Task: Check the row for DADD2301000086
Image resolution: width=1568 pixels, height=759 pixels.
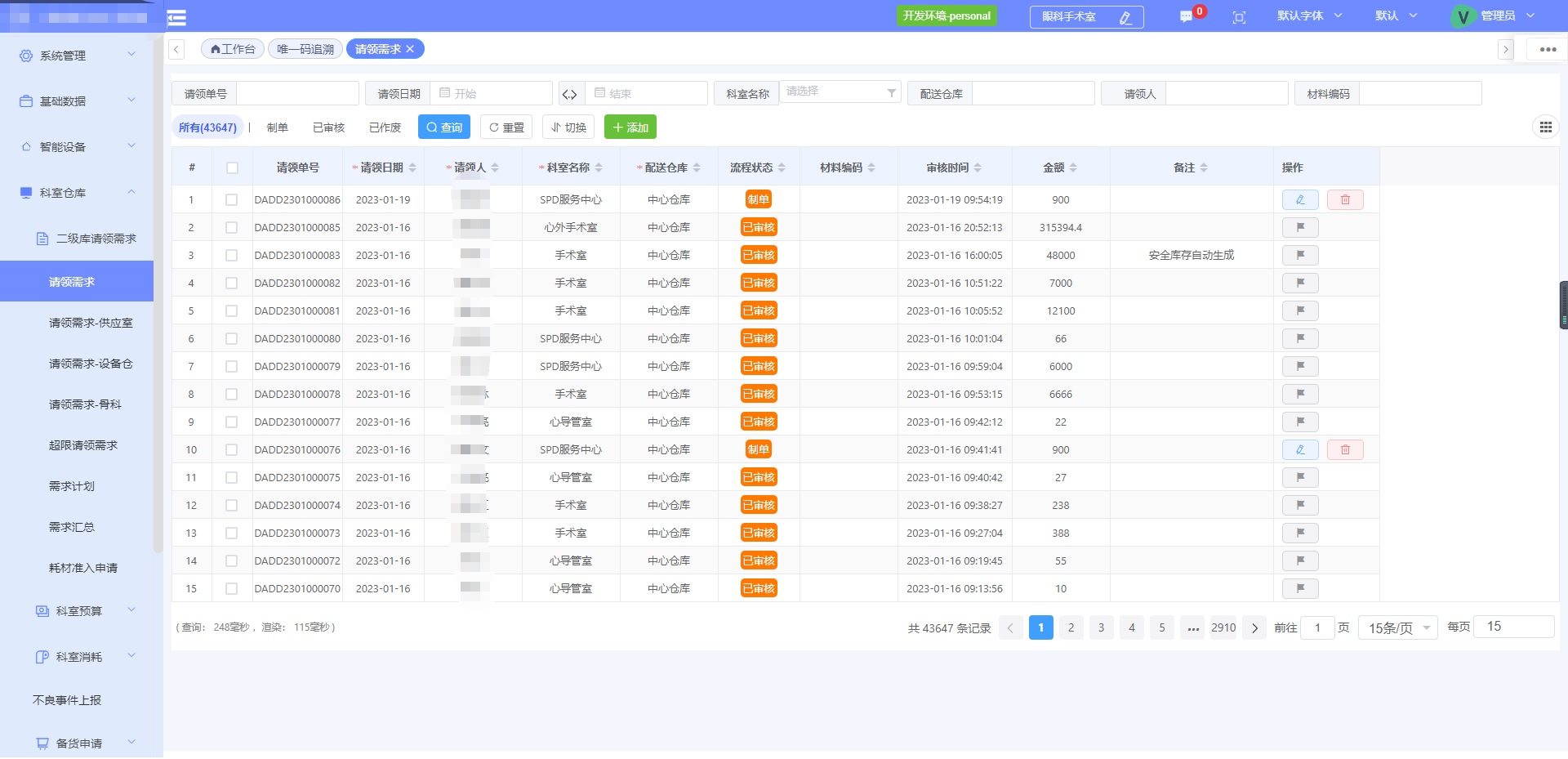Action: point(232,199)
